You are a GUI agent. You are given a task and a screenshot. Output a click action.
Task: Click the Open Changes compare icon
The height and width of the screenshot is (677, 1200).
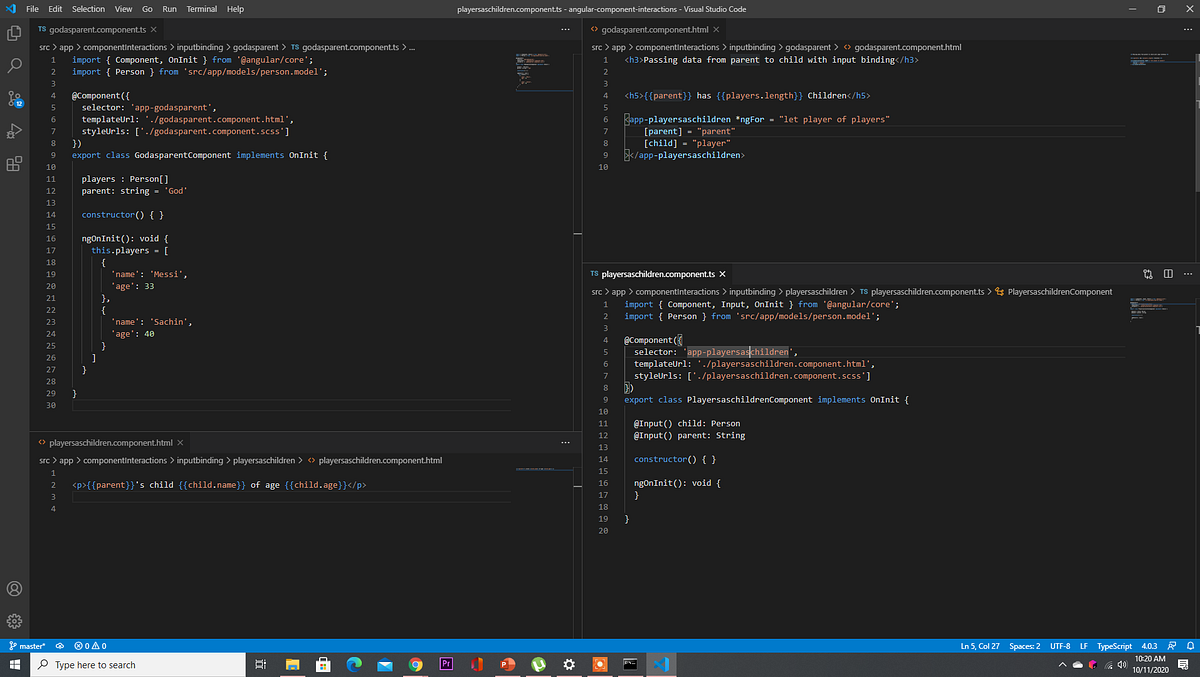[x=1147, y=273]
